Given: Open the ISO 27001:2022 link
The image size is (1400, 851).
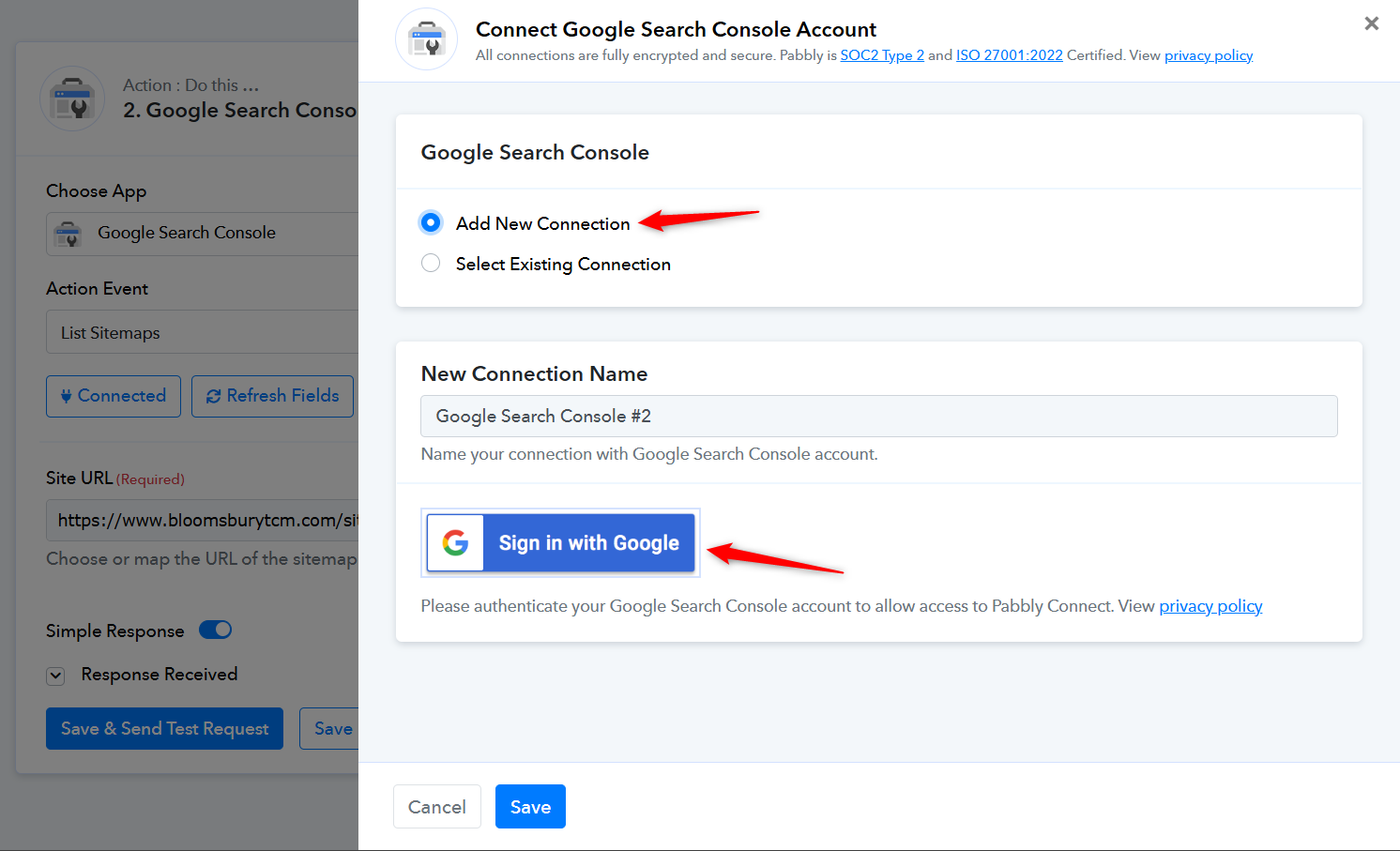Looking at the screenshot, I should click(x=1009, y=55).
